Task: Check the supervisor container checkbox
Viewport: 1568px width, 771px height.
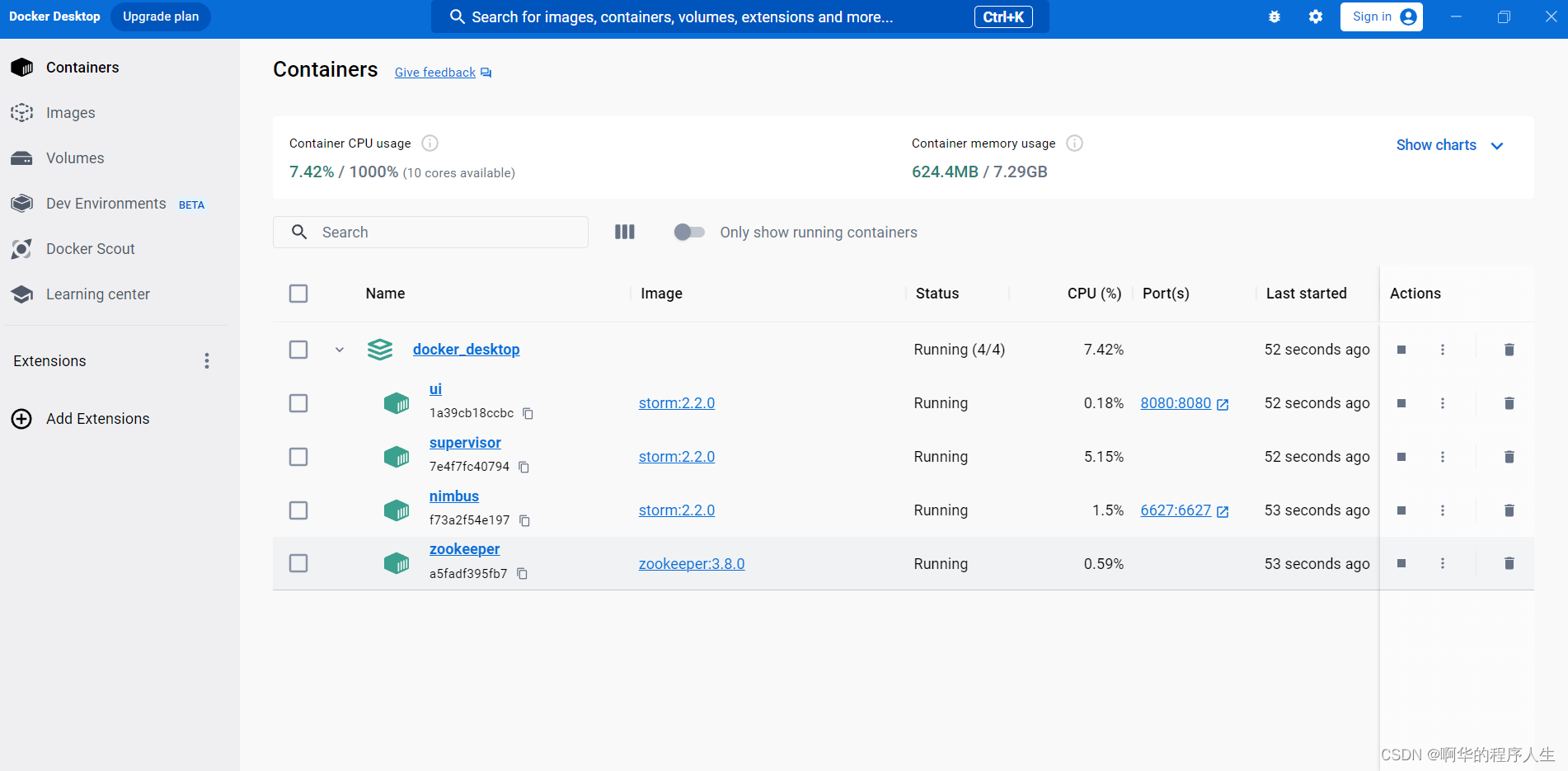Action: tap(298, 457)
